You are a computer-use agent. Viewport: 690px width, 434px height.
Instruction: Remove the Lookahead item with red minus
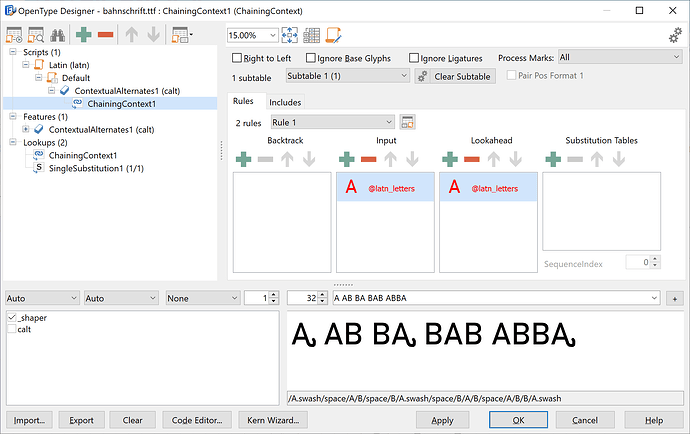coord(472,159)
